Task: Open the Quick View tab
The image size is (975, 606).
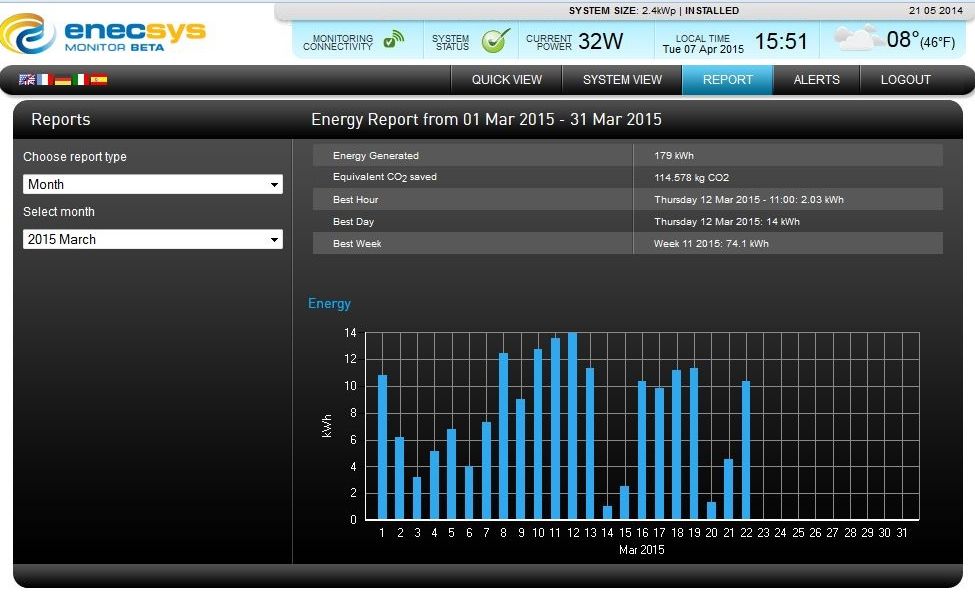Action: [507, 80]
